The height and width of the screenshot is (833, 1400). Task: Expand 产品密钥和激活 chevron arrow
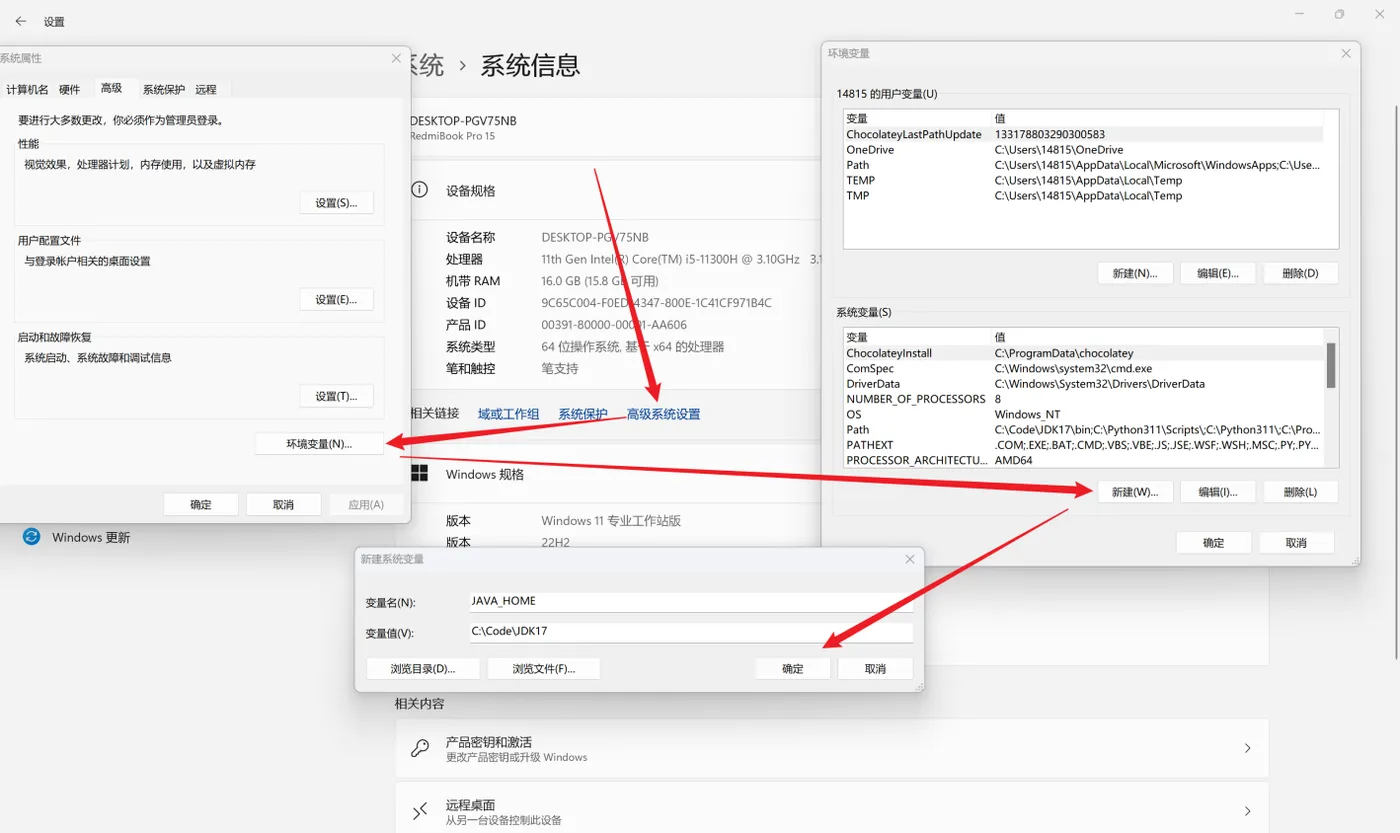pos(1247,748)
